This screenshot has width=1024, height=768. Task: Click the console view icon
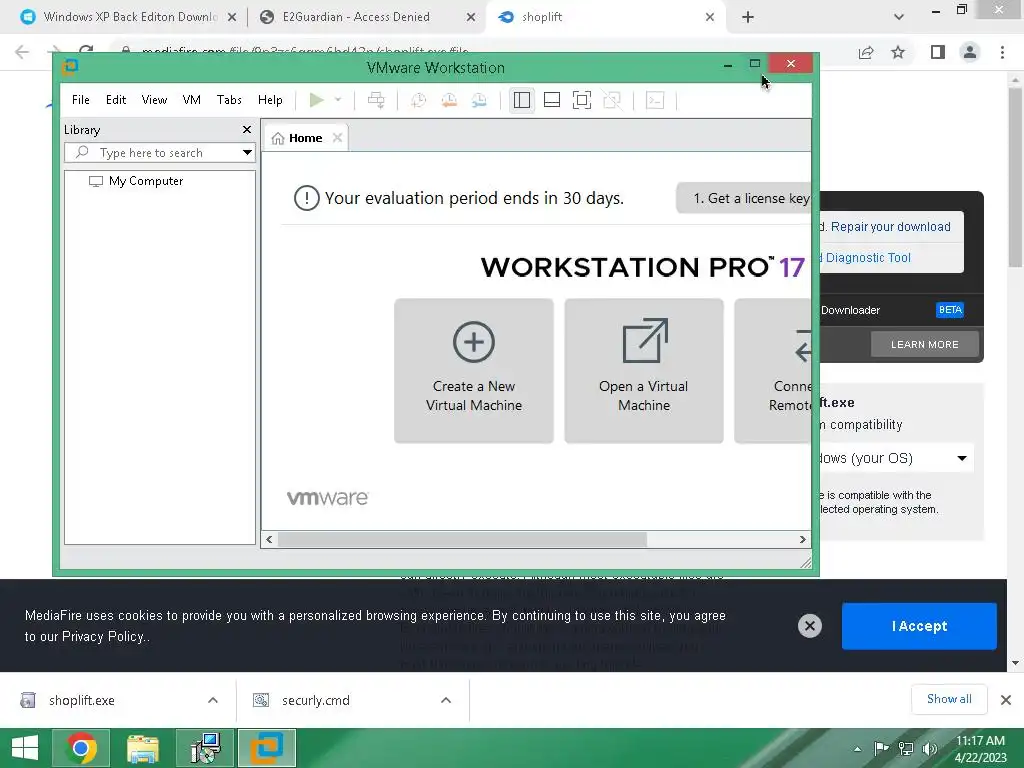click(x=655, y=100)
